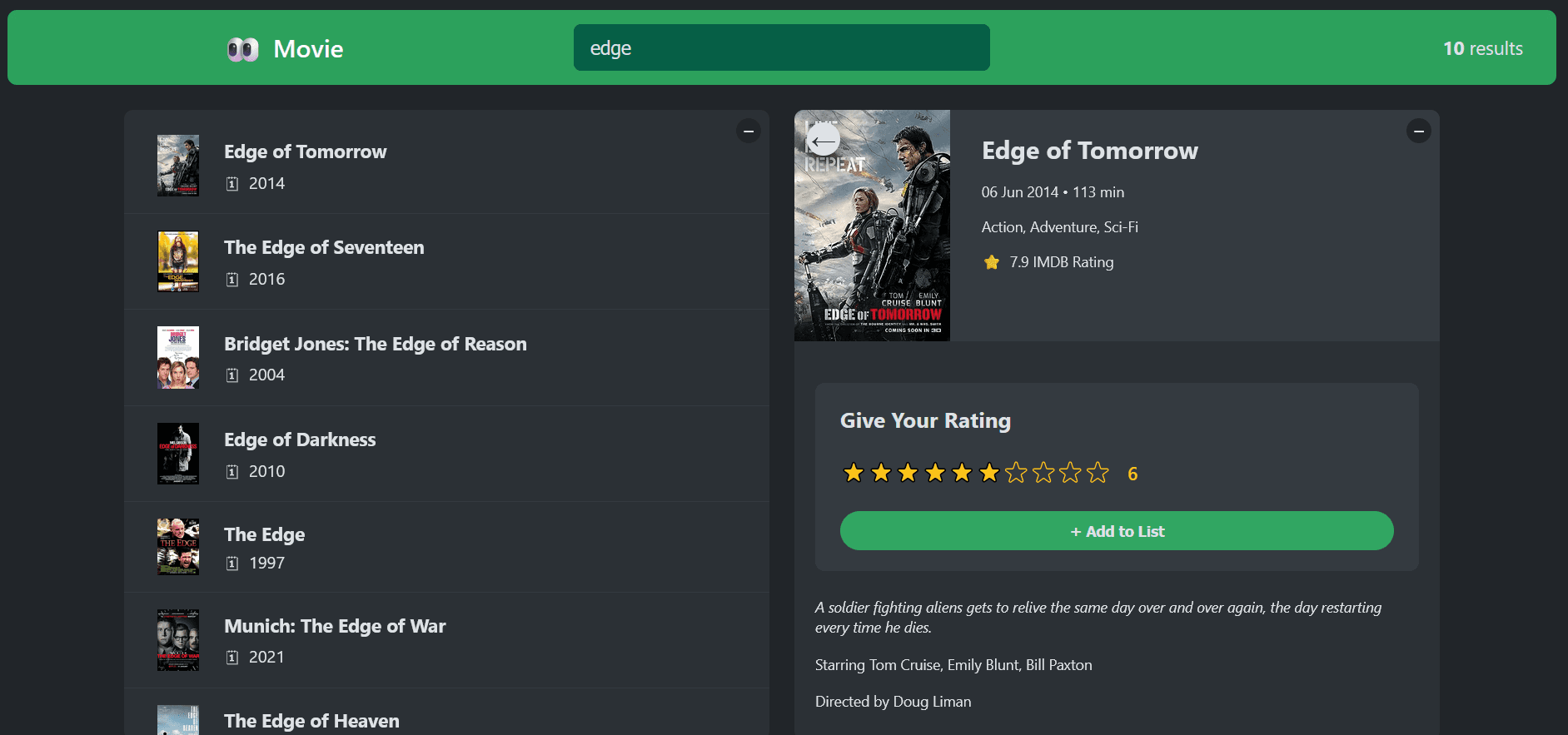Click the year 2004 in results
Screen dimensions: 1568x735
click(x=266, y=375)
